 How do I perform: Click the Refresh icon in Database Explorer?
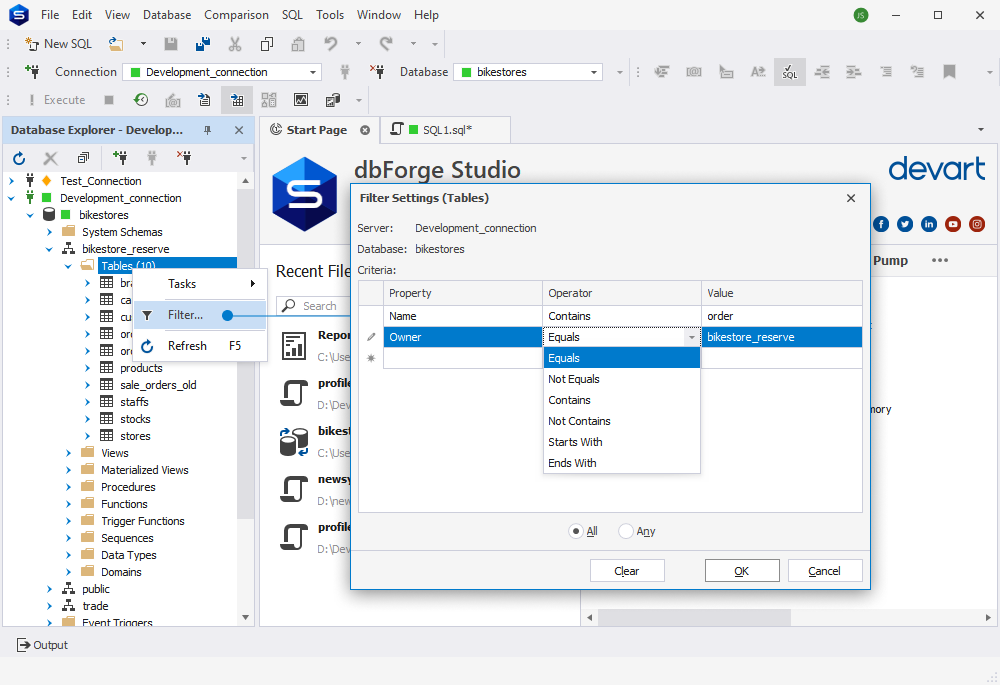coord(19,158)
